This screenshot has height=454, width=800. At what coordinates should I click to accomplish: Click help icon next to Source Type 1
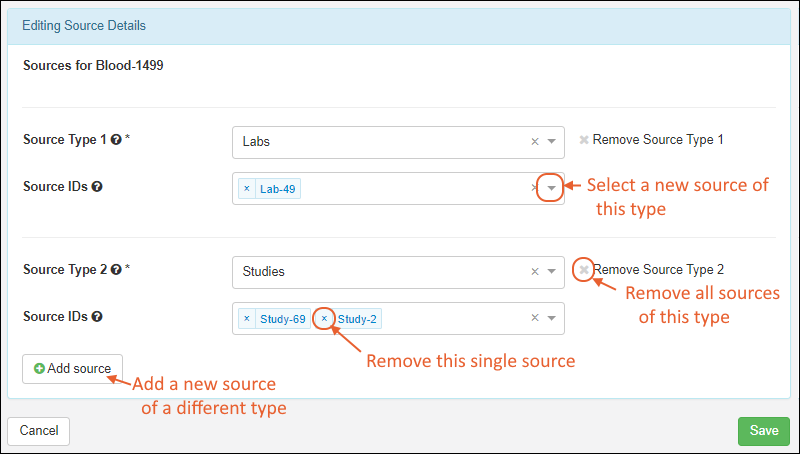coord(116,140)
